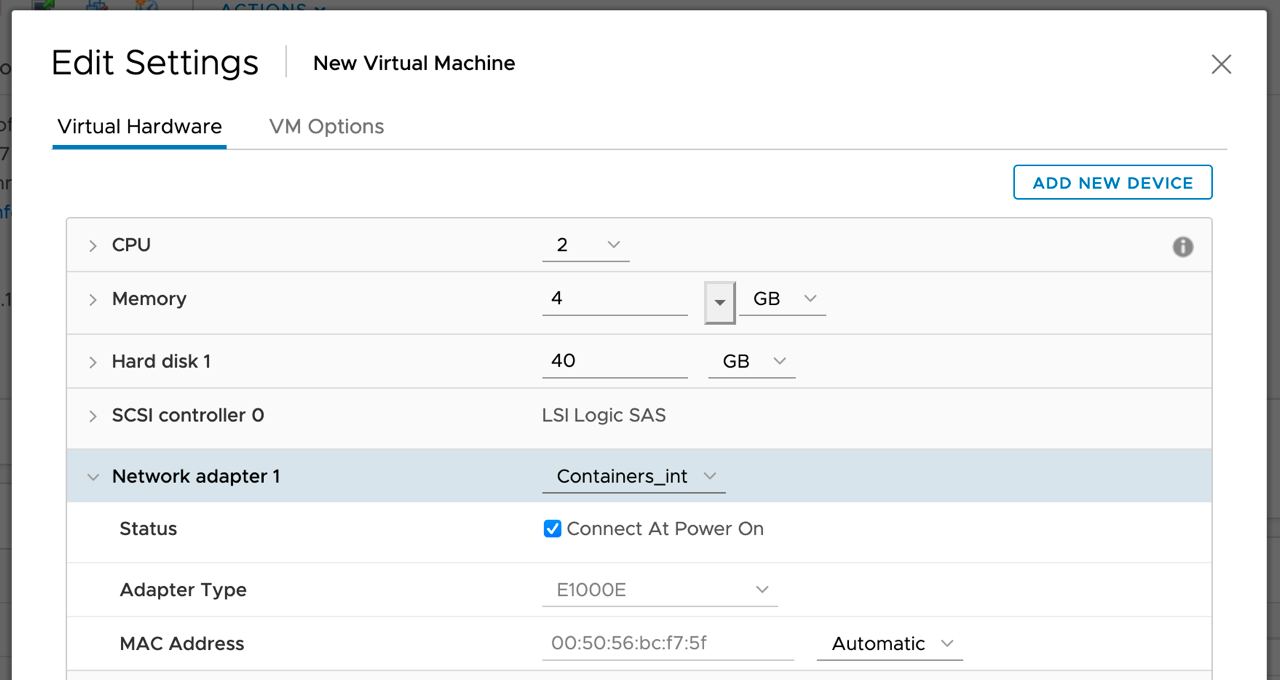Expand the Memory settings row

[93, 300]
